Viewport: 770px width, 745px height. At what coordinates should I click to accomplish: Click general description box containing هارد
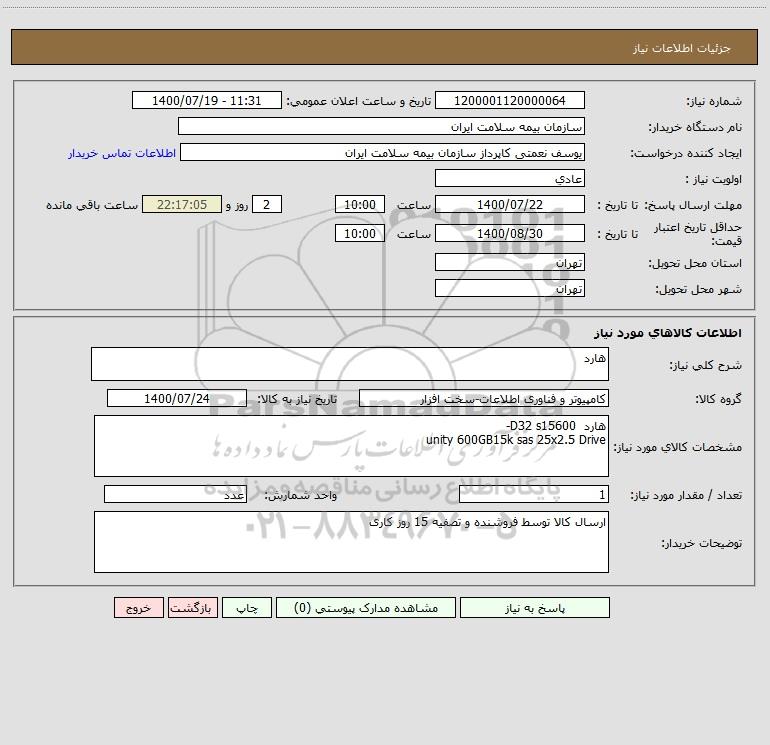(350, 364)
